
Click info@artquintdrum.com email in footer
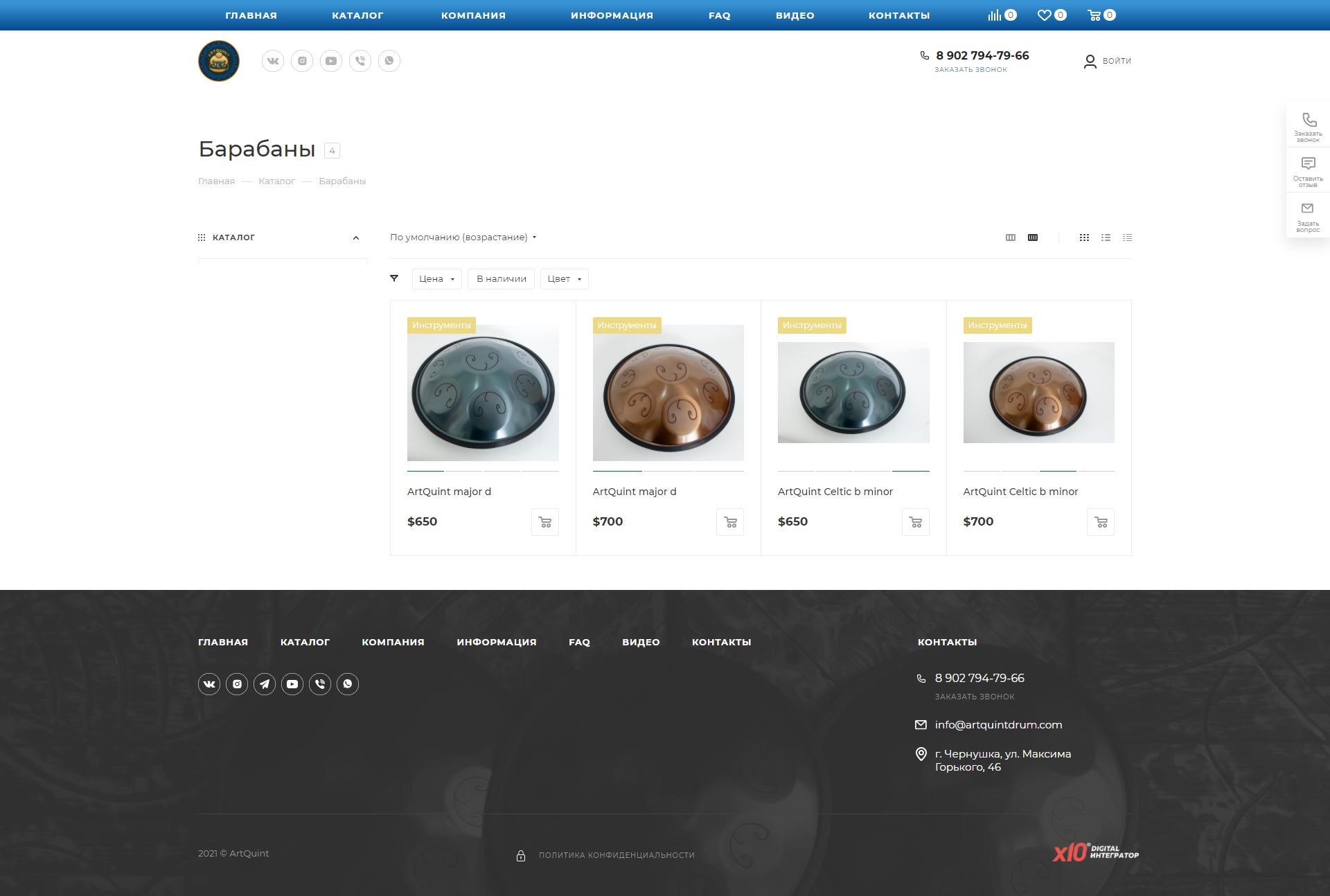click(x=998, y=725)
